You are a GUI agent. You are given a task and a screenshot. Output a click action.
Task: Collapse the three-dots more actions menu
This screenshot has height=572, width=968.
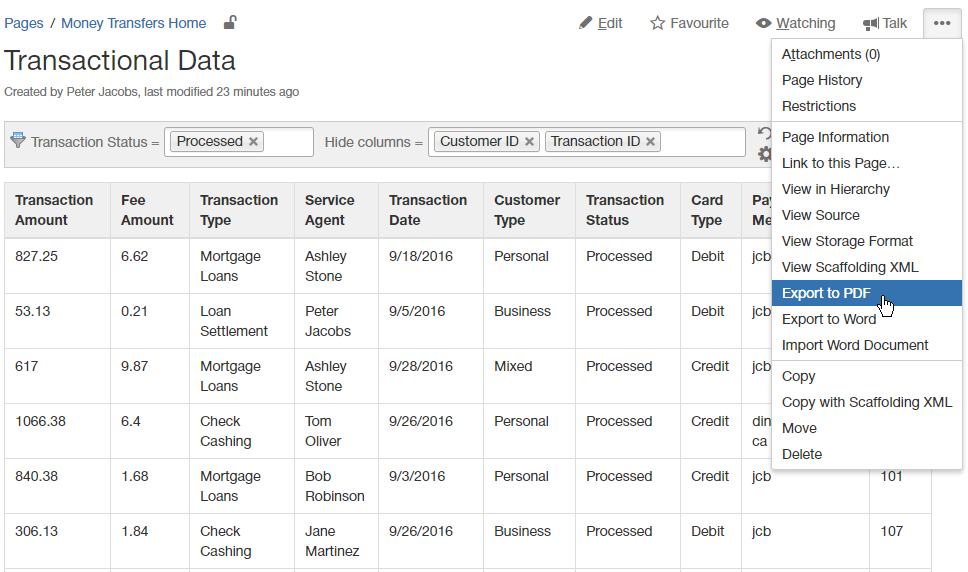[942, 23]
